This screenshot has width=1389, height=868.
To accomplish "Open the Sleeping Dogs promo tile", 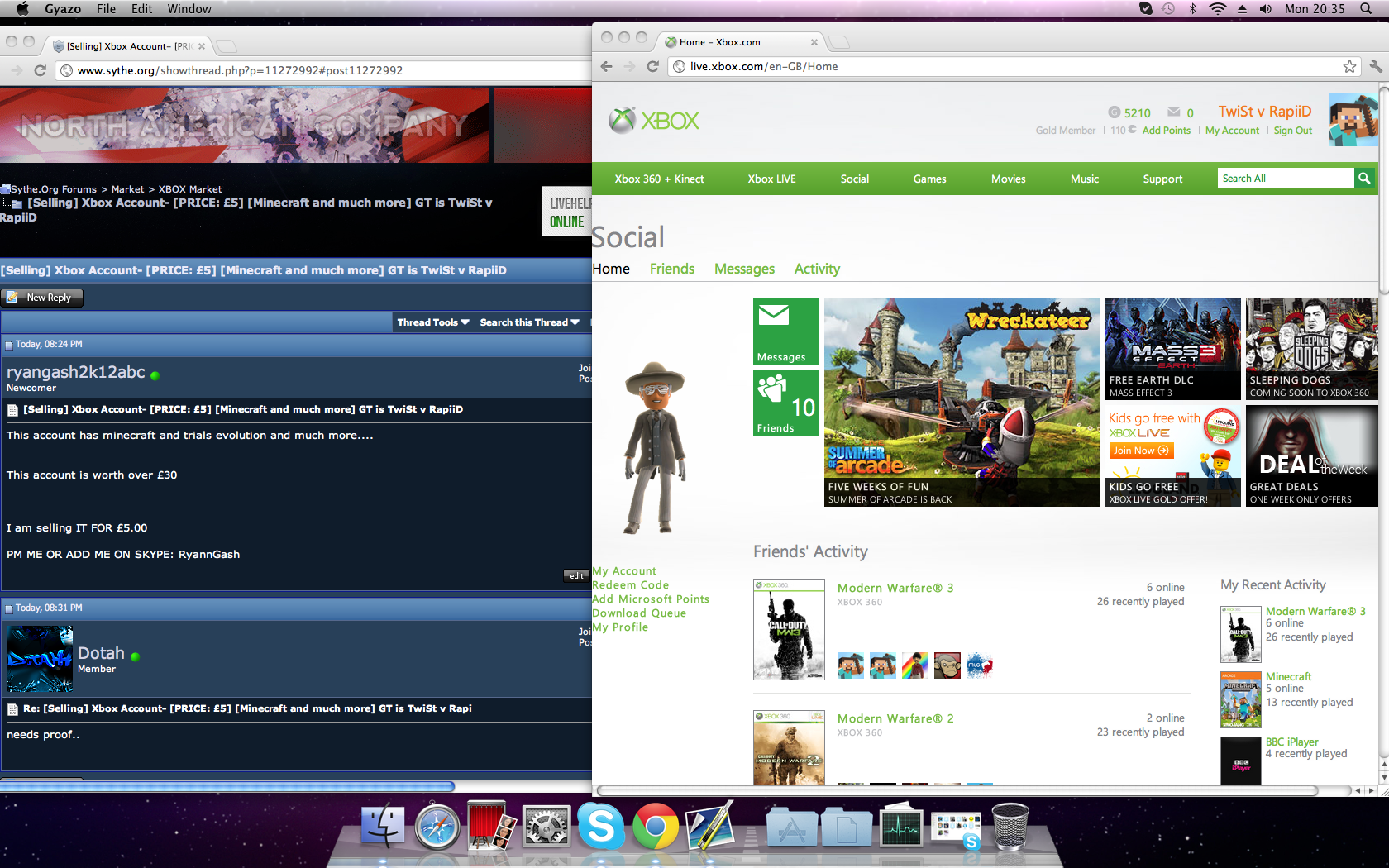I will tap(1312, 350).
